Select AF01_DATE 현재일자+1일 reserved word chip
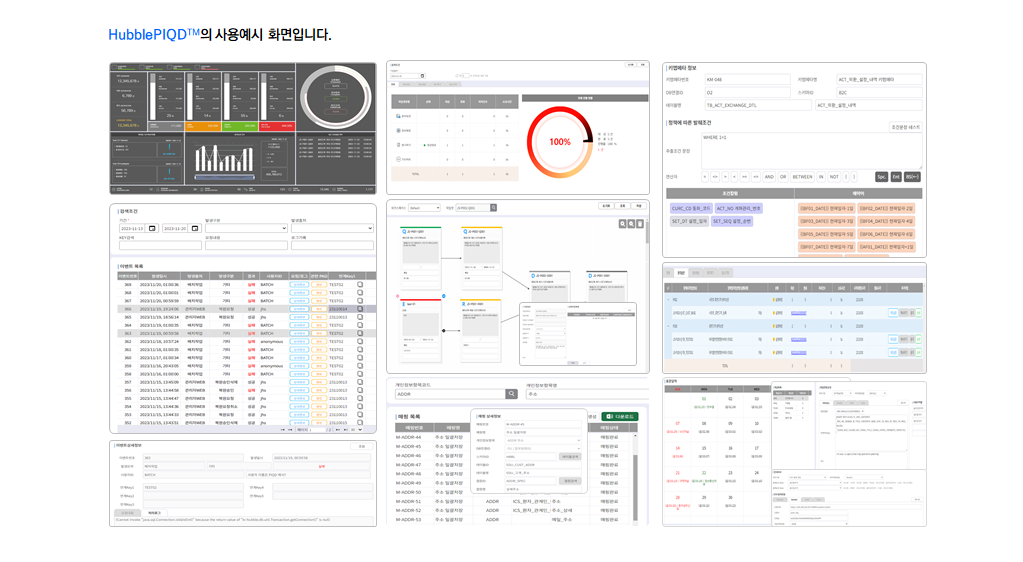This screenshot has height=562, width=1023. [886, 247]
